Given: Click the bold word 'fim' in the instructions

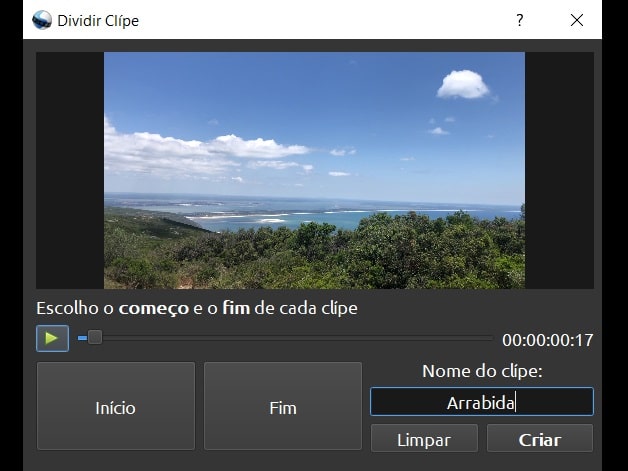Looking at the screenshot, I should tap(238, 308).
